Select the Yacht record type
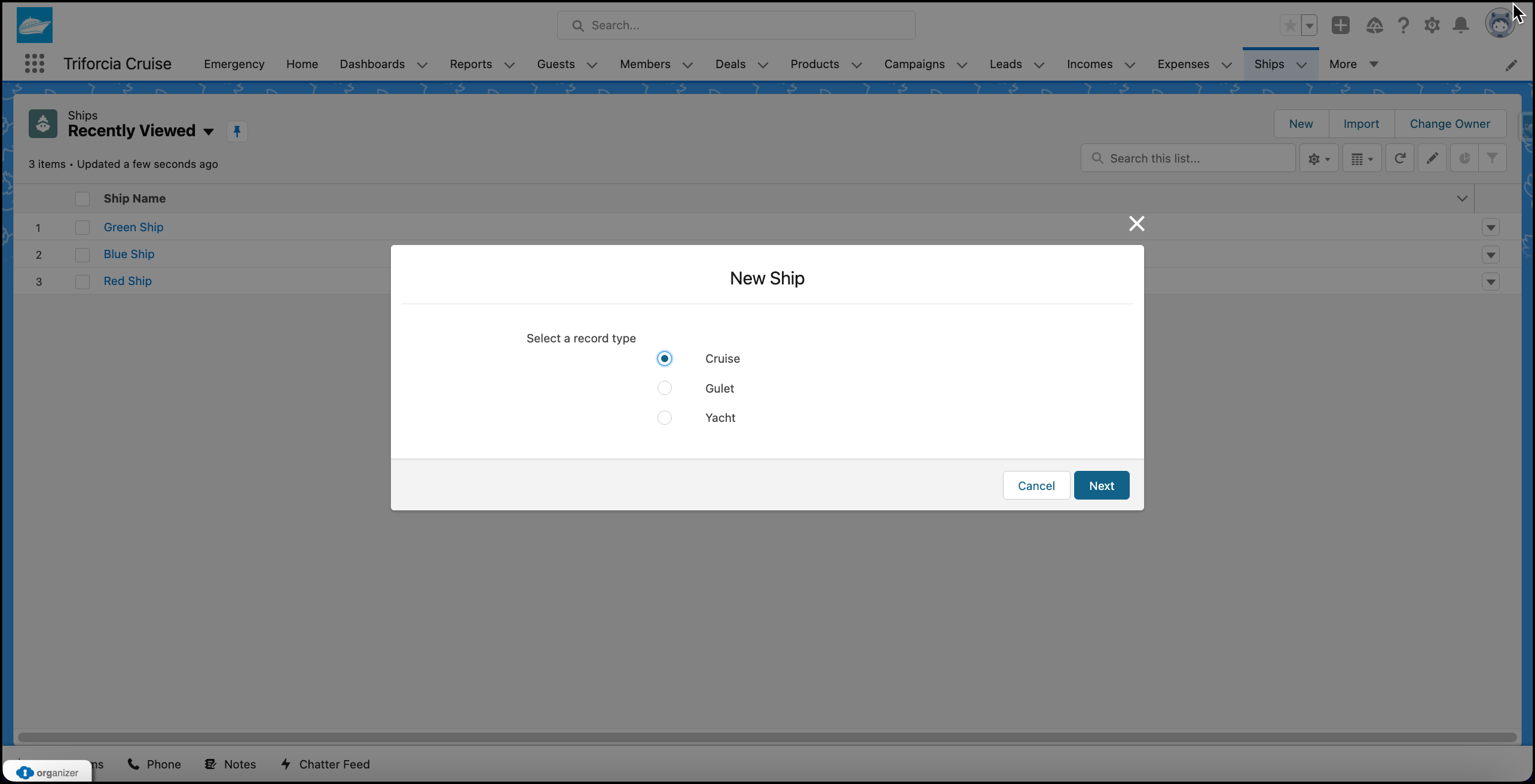The image size is (1535, 784). [x=664, y=417]
